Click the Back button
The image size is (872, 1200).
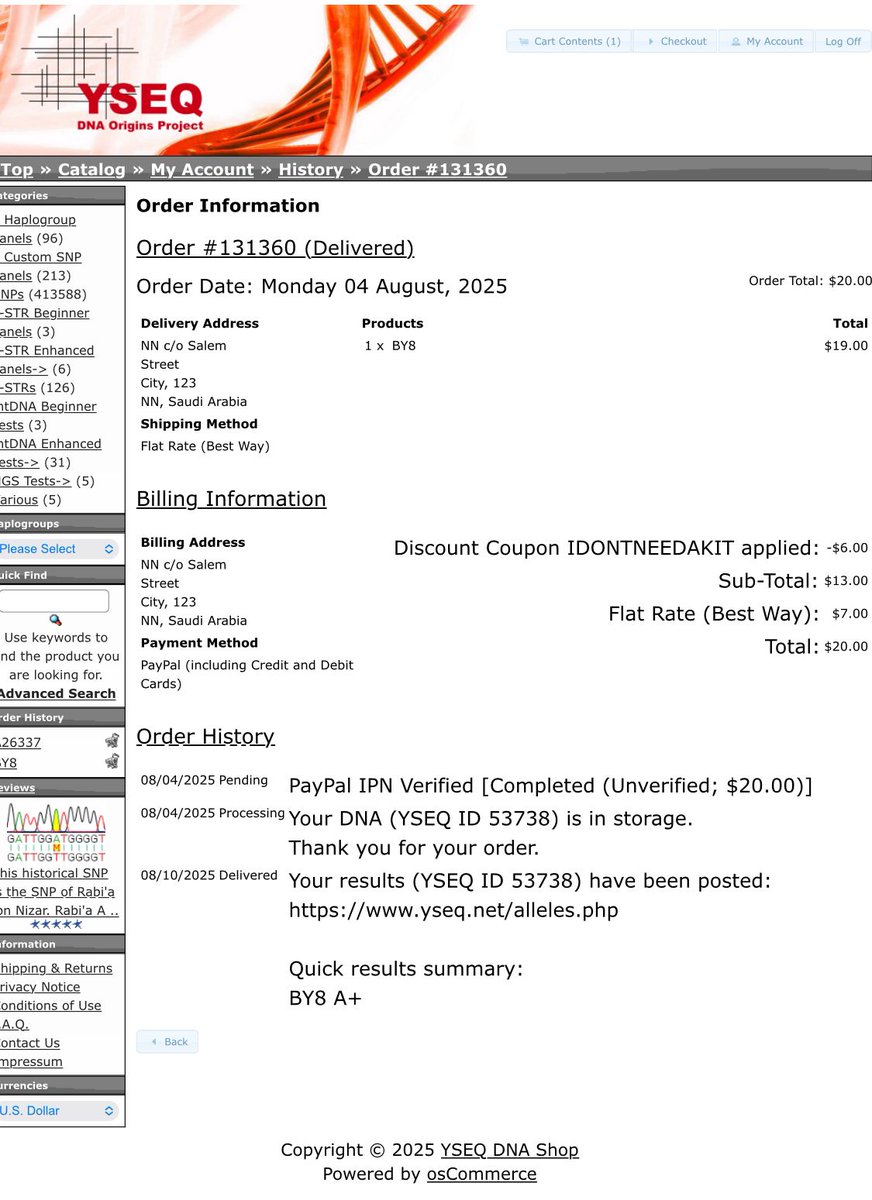tap(167, 1042)
